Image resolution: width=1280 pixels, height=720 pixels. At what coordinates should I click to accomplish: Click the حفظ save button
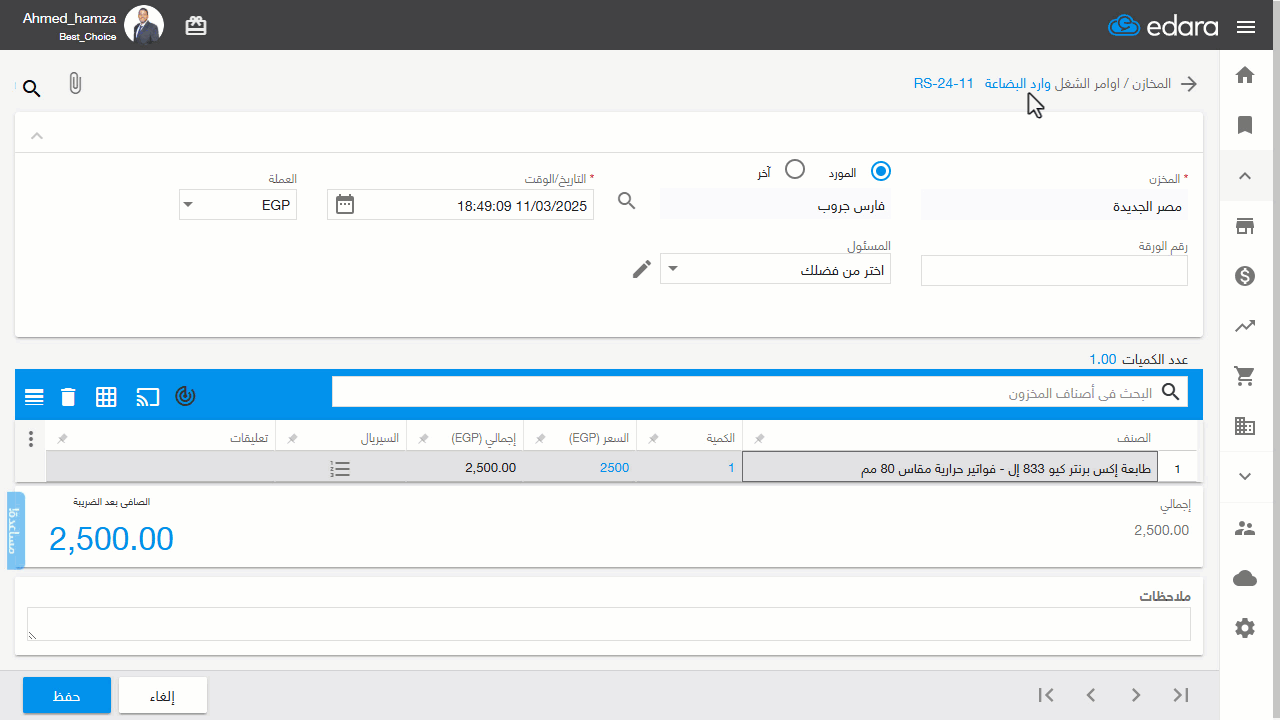point(67,696)
